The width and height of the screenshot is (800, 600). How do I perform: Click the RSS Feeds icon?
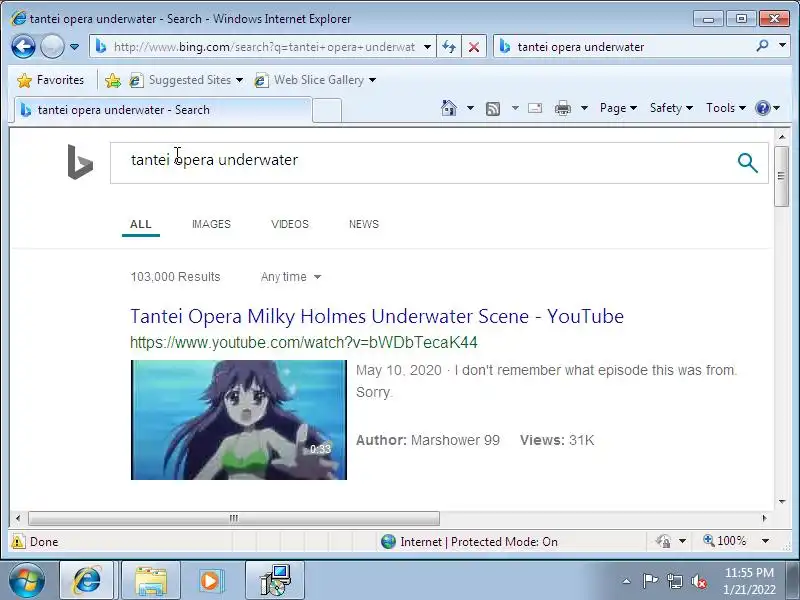[493, 108]
